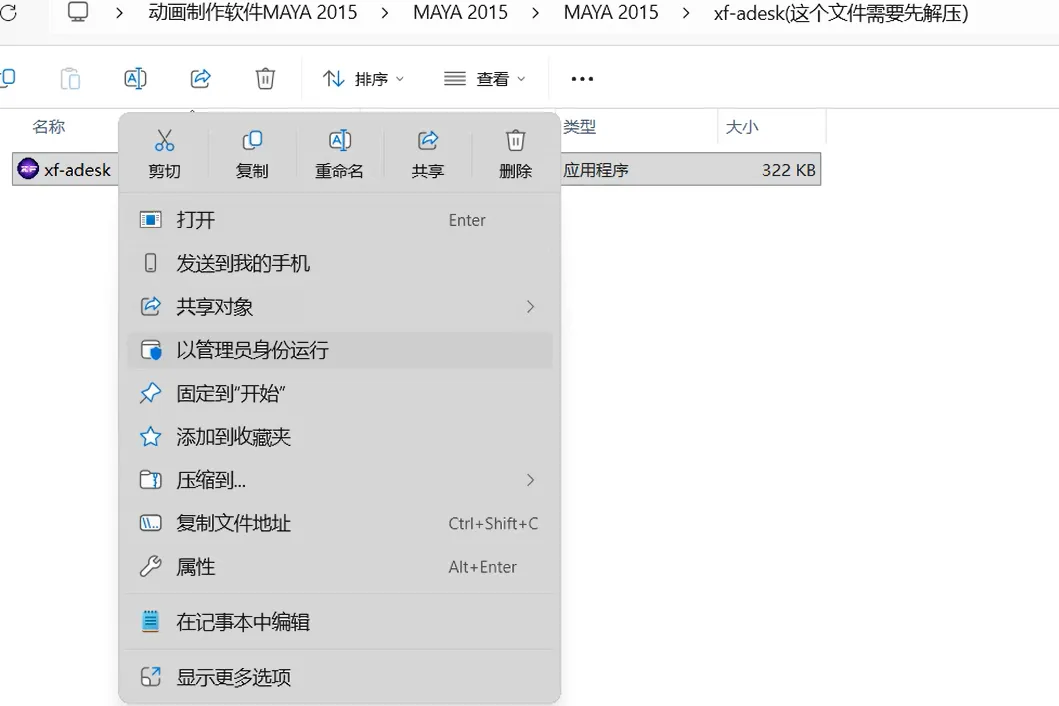Click the toolbar Delete trash icon

tap(265, 78)
